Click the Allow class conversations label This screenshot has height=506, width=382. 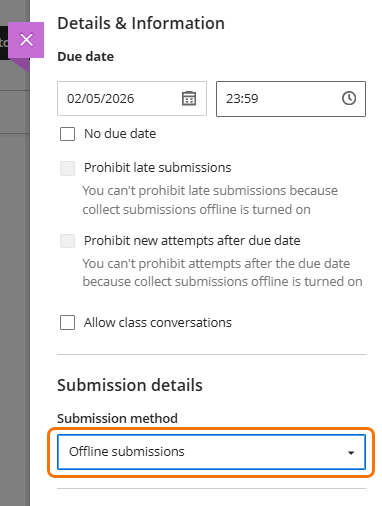point(158,323)
